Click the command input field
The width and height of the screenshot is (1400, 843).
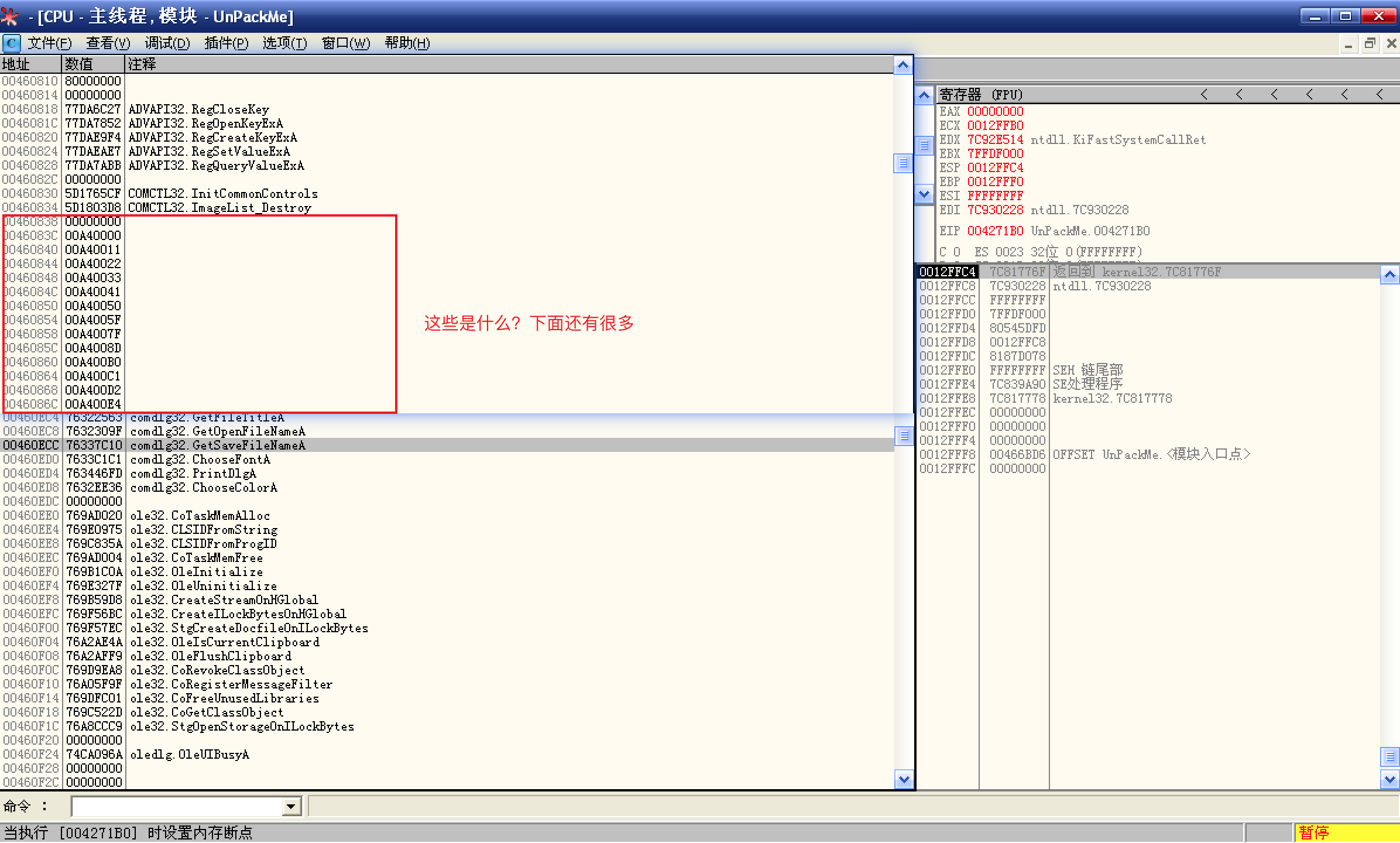pos(176,807)
